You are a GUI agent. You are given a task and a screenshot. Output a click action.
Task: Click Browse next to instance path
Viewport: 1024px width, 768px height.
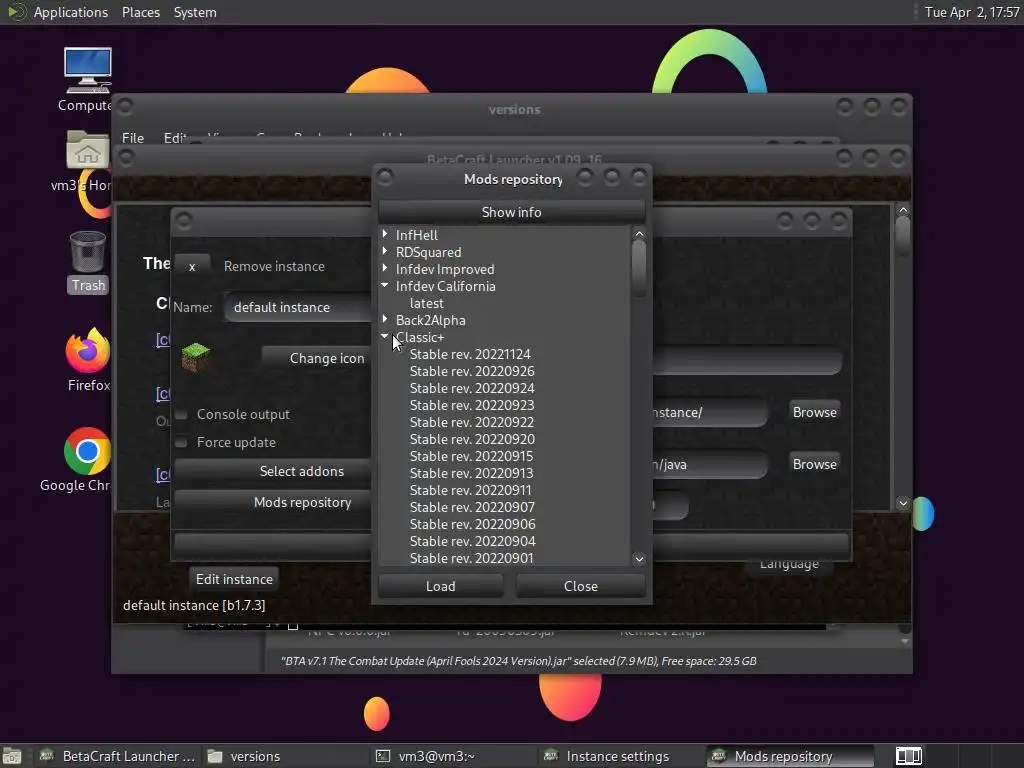pos(814,412)
